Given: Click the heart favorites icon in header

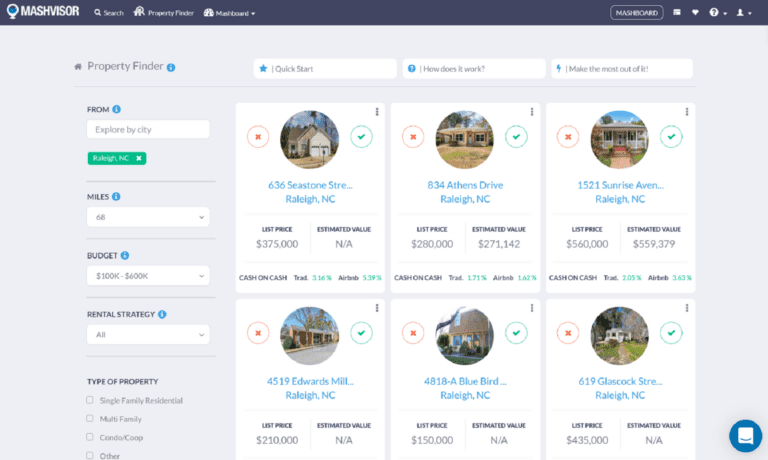Looking at the screenshot, I should 695,13.
